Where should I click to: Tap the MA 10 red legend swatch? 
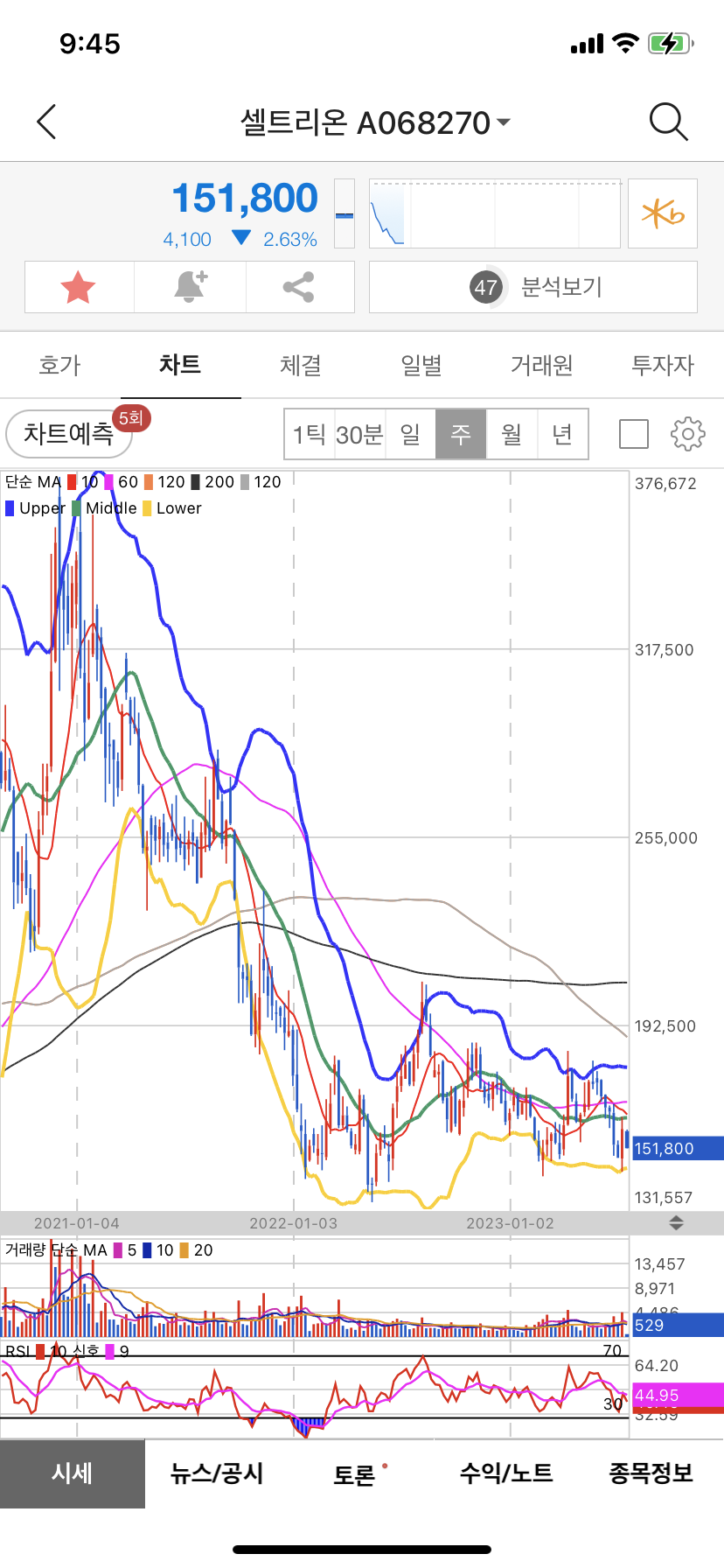click(72, 482)
